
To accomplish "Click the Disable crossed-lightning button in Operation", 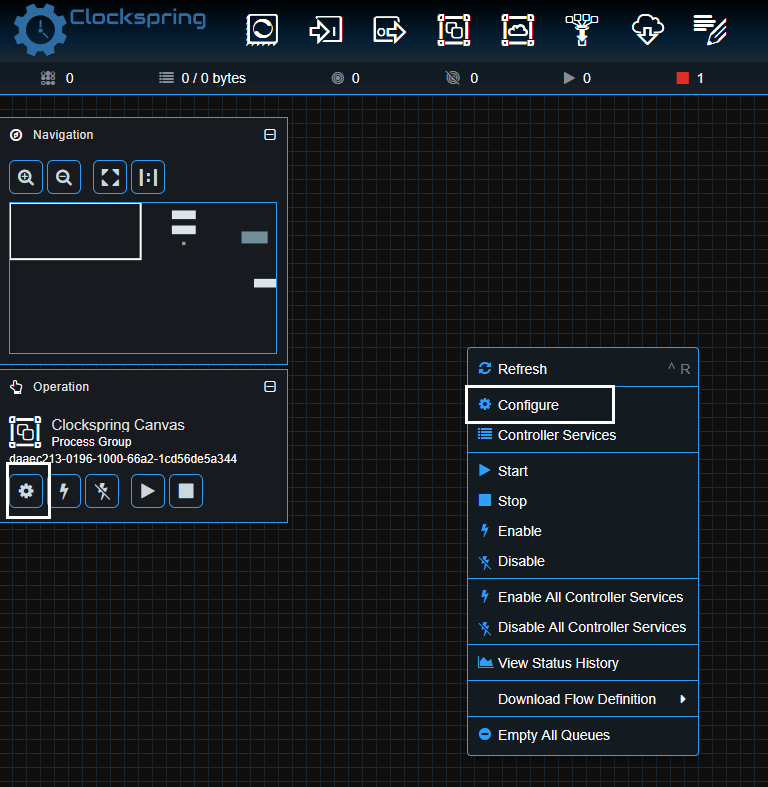I will point(102,491).
